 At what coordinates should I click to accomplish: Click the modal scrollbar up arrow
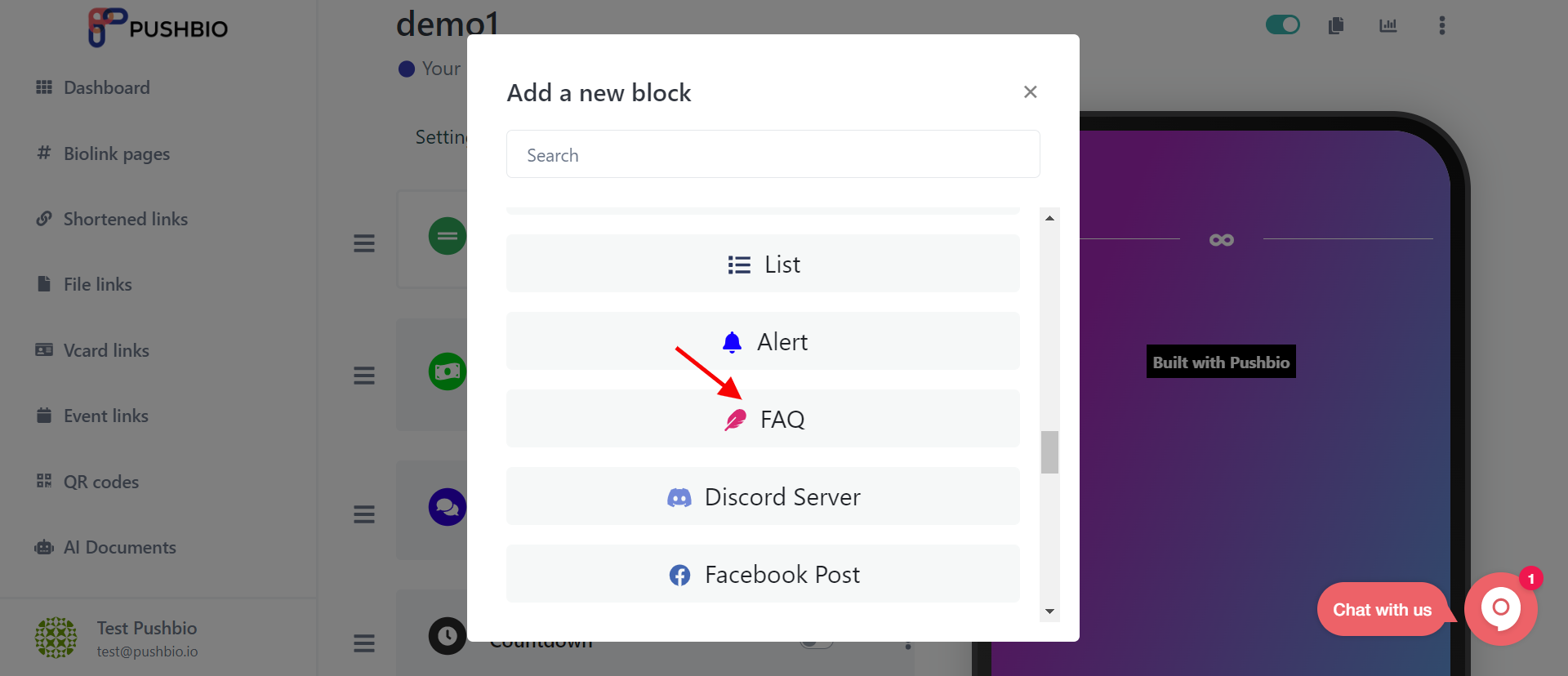(1050, 218)
